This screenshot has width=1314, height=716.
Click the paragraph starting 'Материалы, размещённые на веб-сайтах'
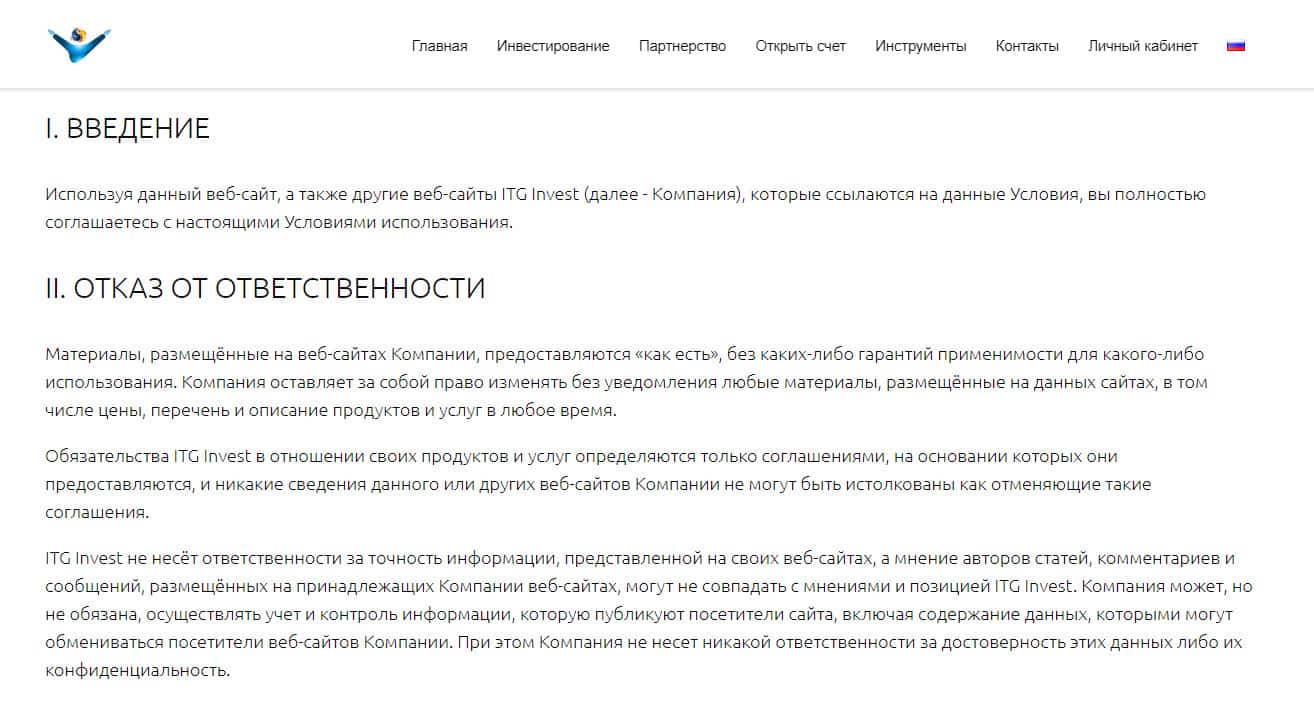(x=627, y=382)
